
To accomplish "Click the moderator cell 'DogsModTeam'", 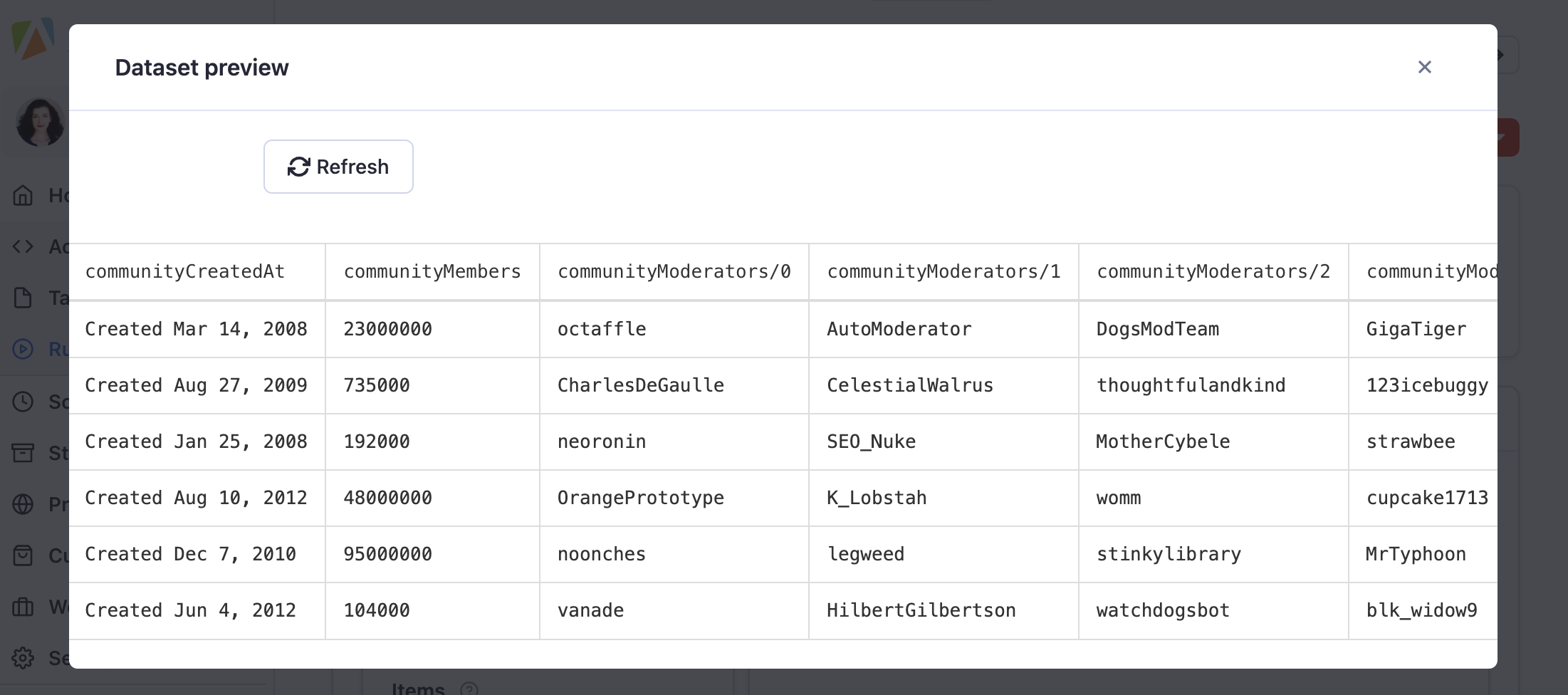I will point(1213,329).
